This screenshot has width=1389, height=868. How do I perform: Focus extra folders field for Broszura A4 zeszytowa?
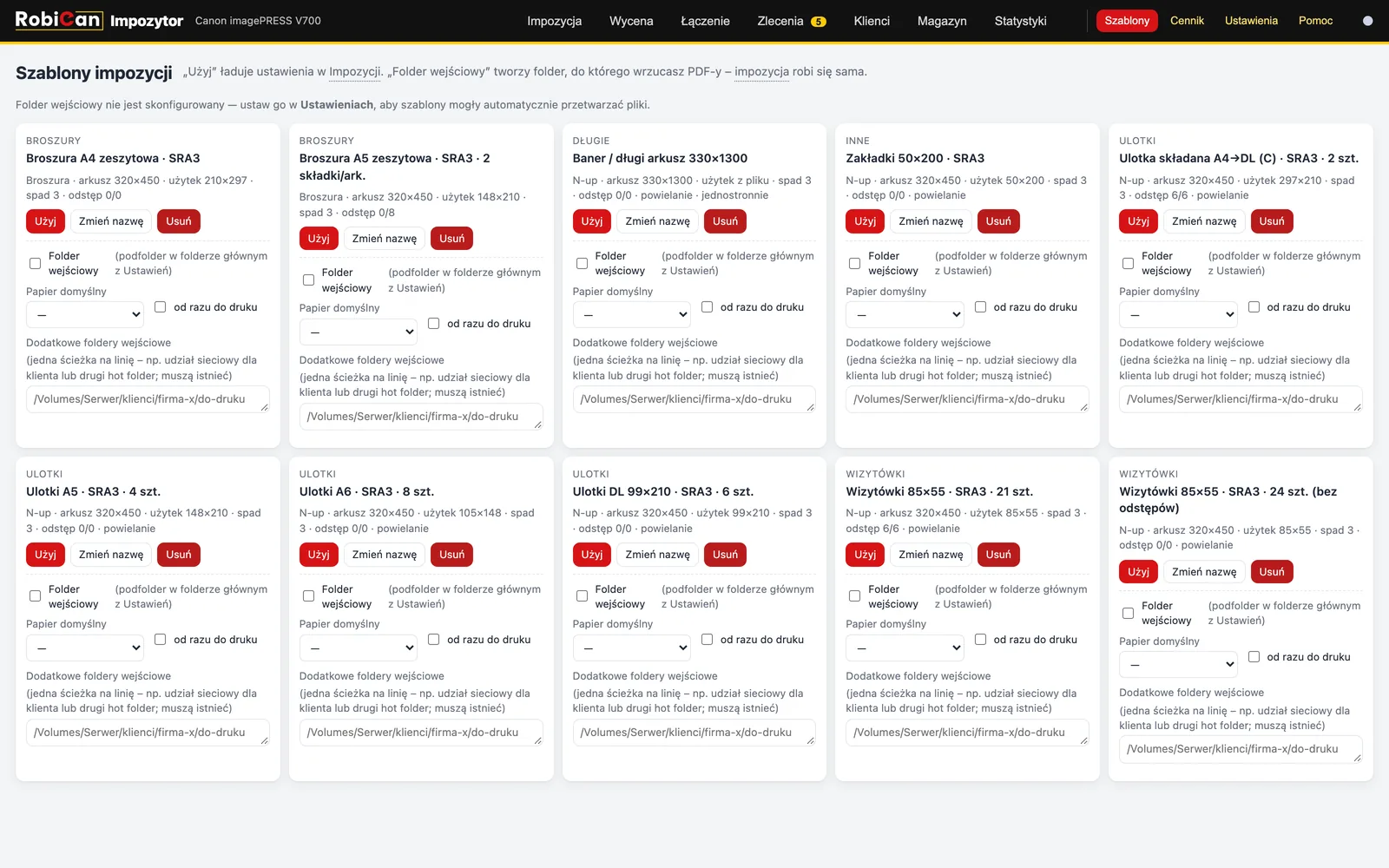click(x=148, y=399)
